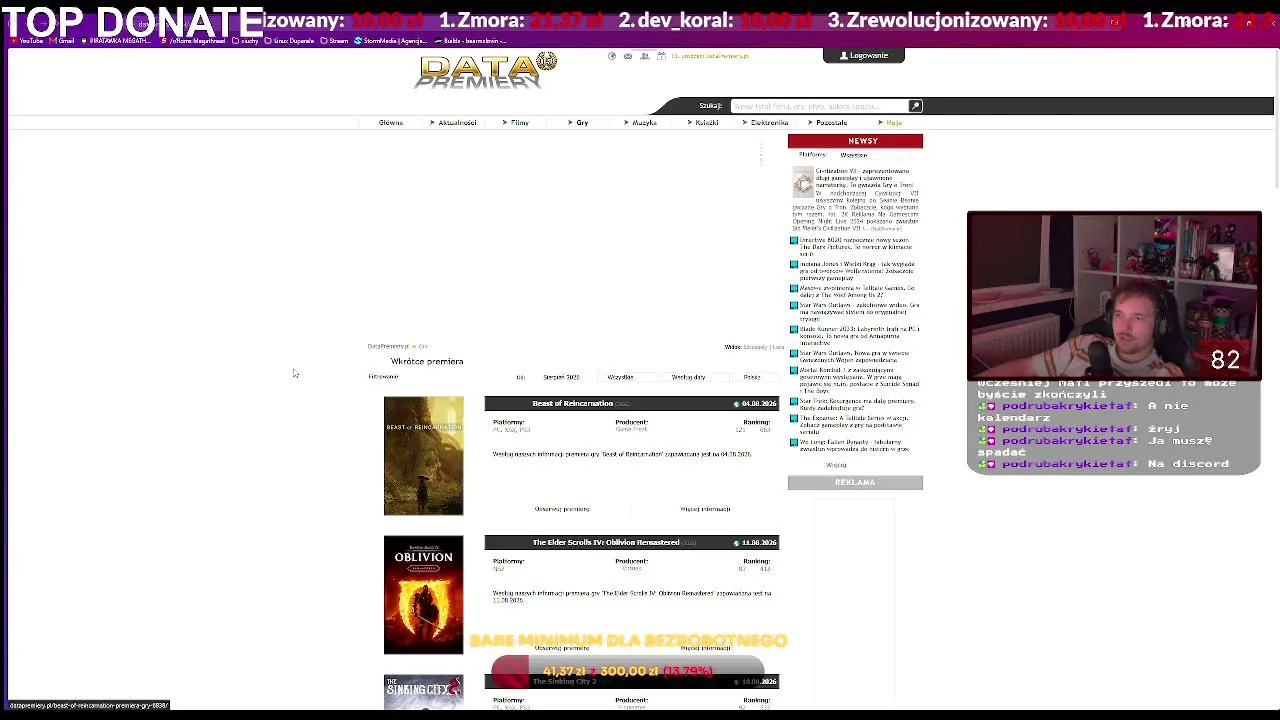This screenshot has height=720, width=1280.
Task: Open the Wo Long: Fallen Dynasty news
Action: click(855, 445)
